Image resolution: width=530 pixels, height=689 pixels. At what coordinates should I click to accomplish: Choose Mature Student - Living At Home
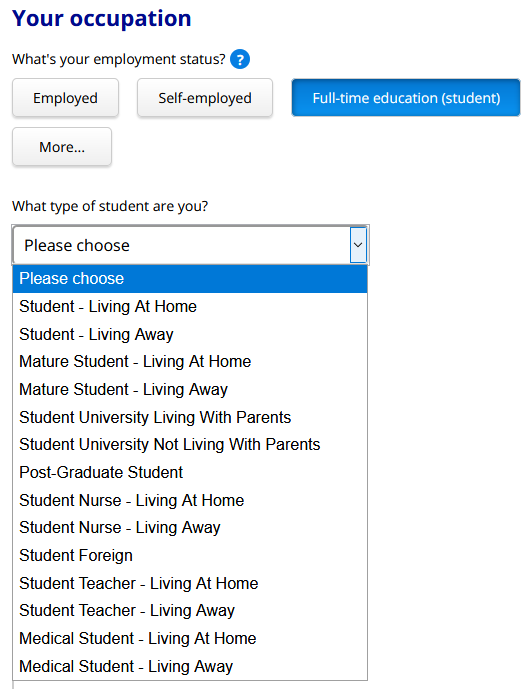190,362
